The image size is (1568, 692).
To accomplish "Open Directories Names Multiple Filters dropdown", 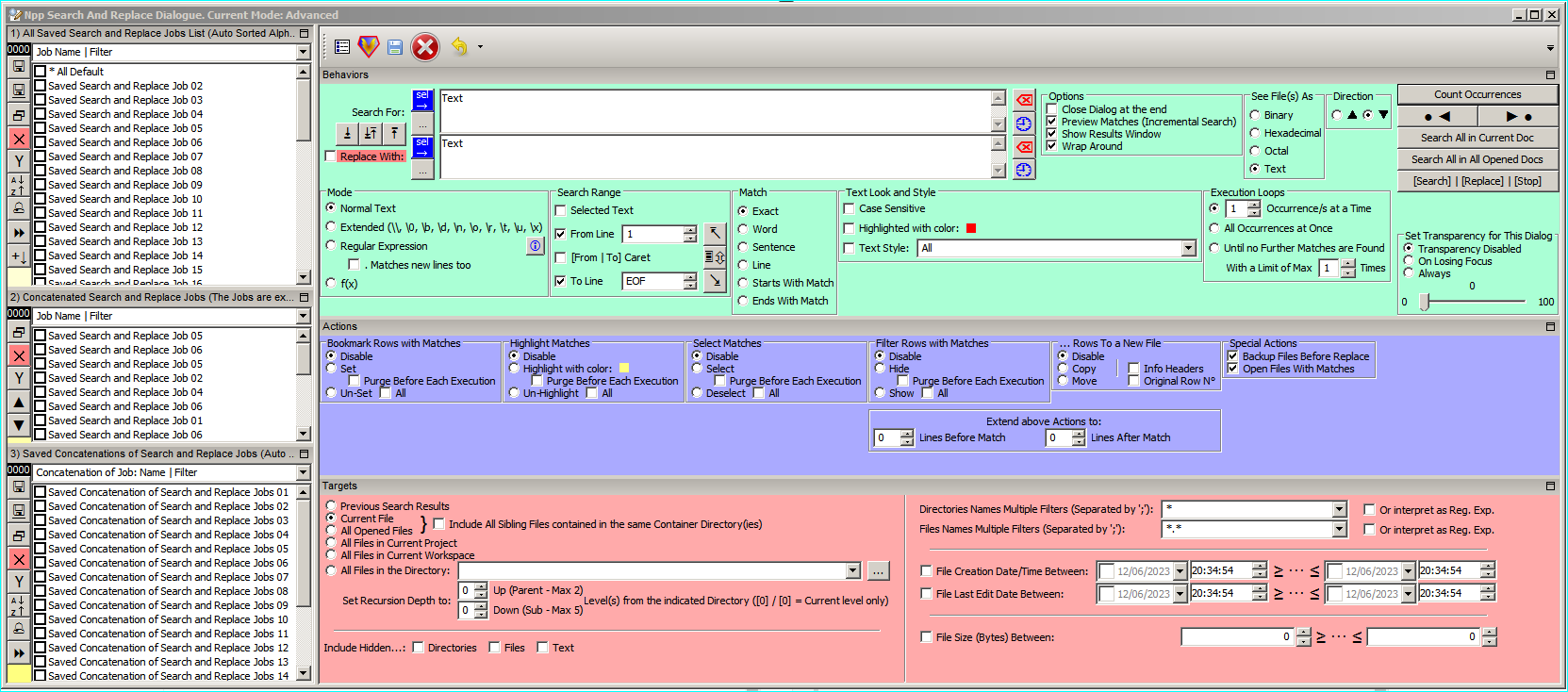I will (x=1339, y=509).
